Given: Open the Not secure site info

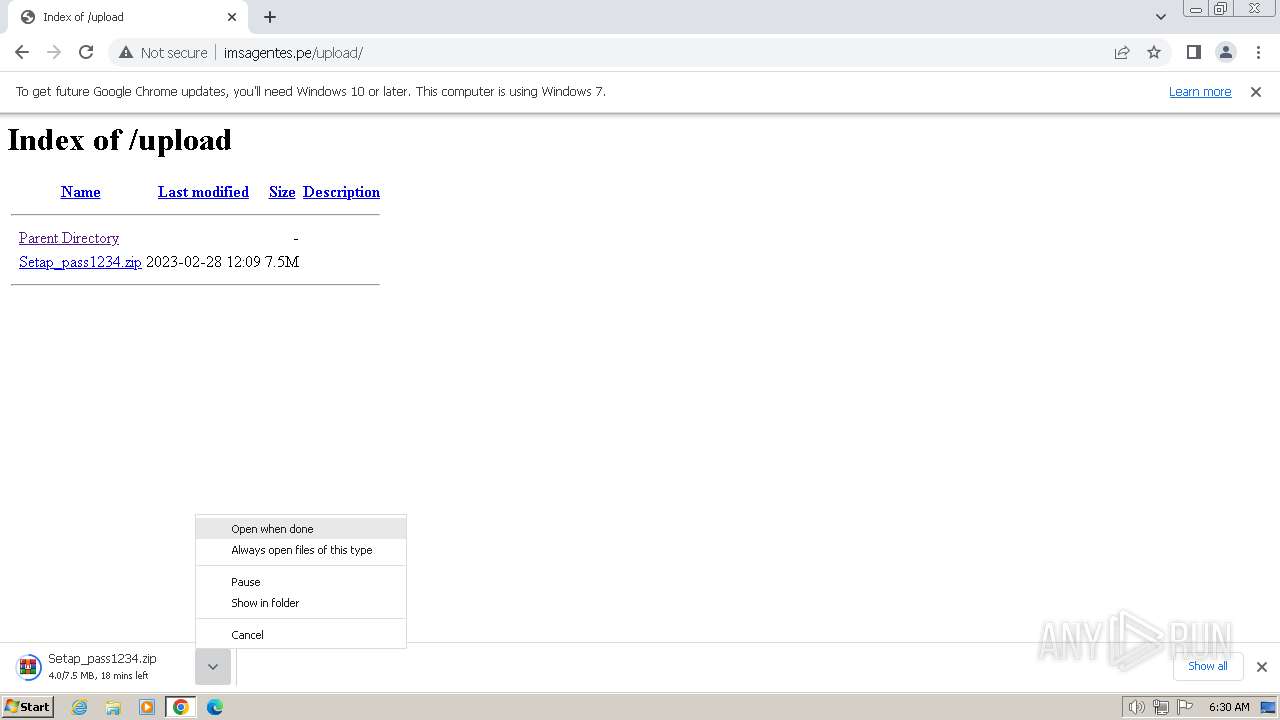Looking at the screenshot, I should [x=163, y=52].
